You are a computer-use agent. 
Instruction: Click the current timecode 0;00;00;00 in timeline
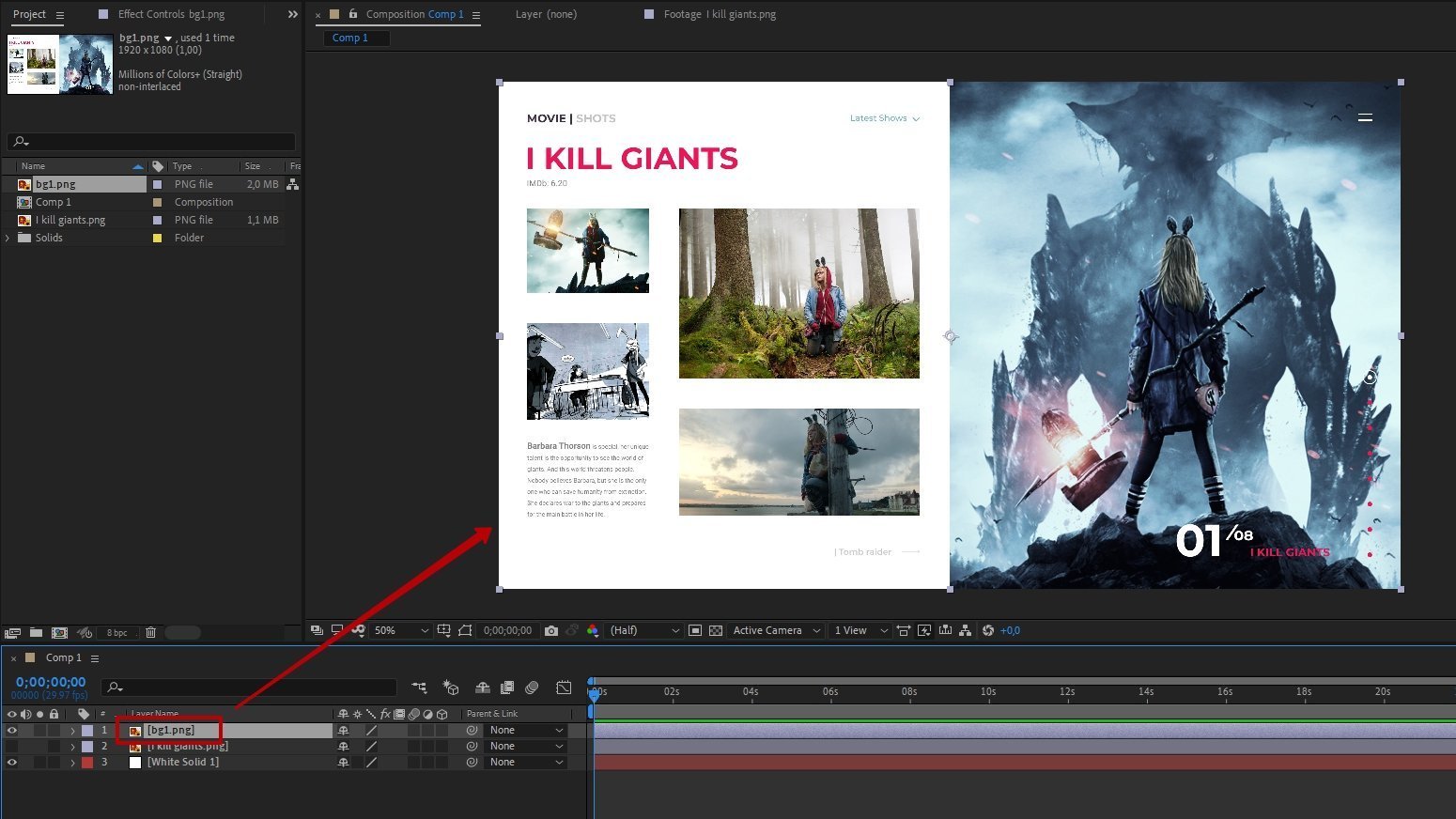51,682
